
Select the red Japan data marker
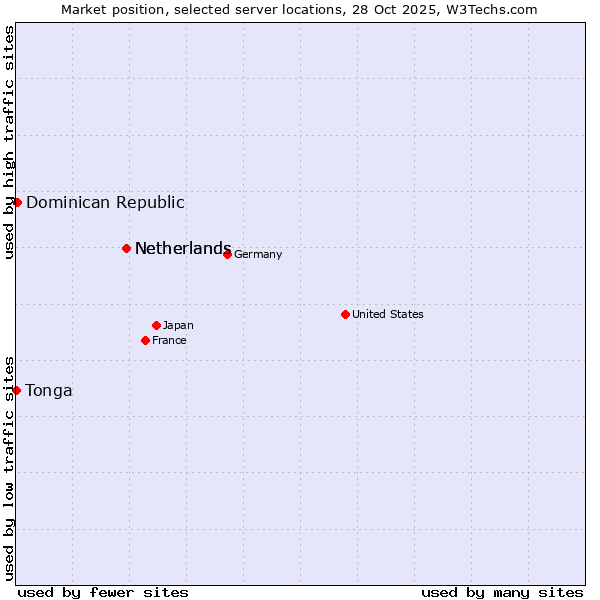point(156,325)
